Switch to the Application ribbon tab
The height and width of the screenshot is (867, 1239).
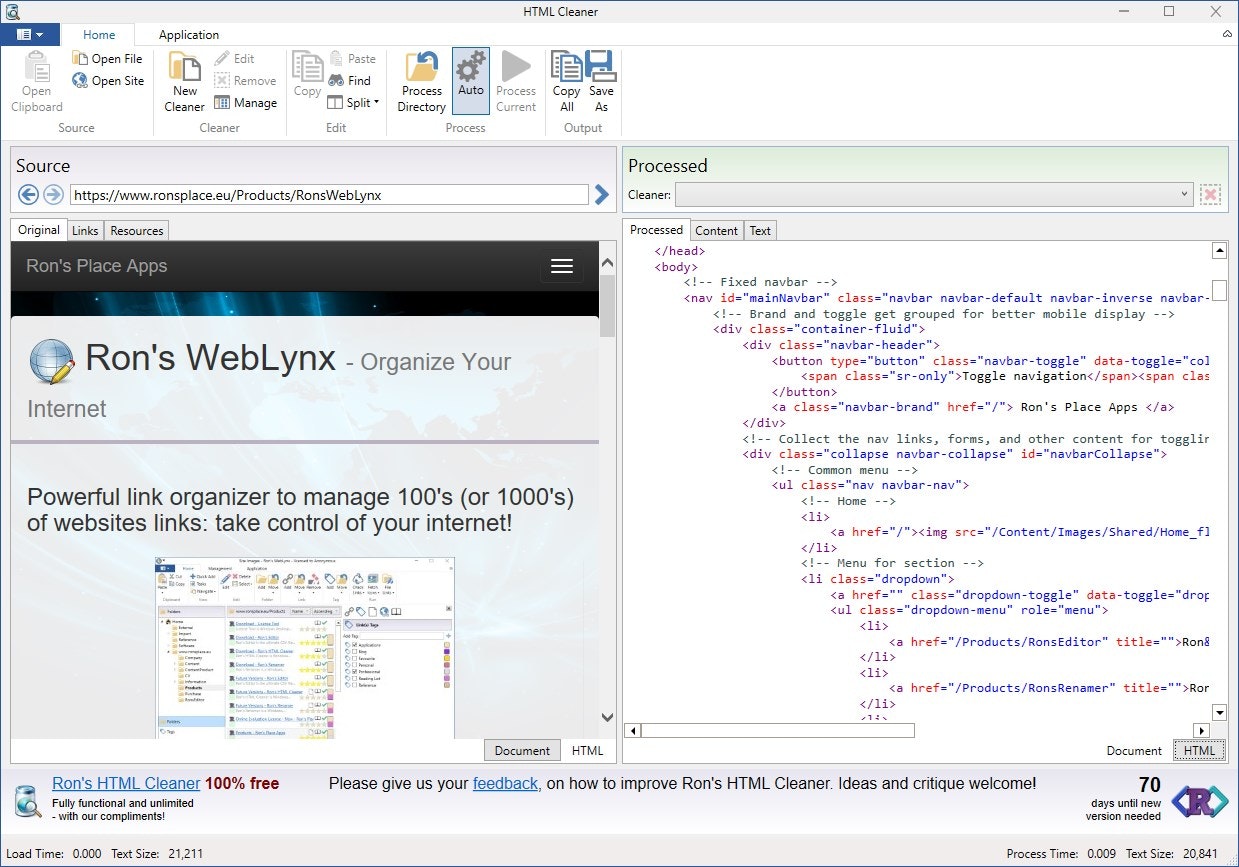tap(189, 35)
